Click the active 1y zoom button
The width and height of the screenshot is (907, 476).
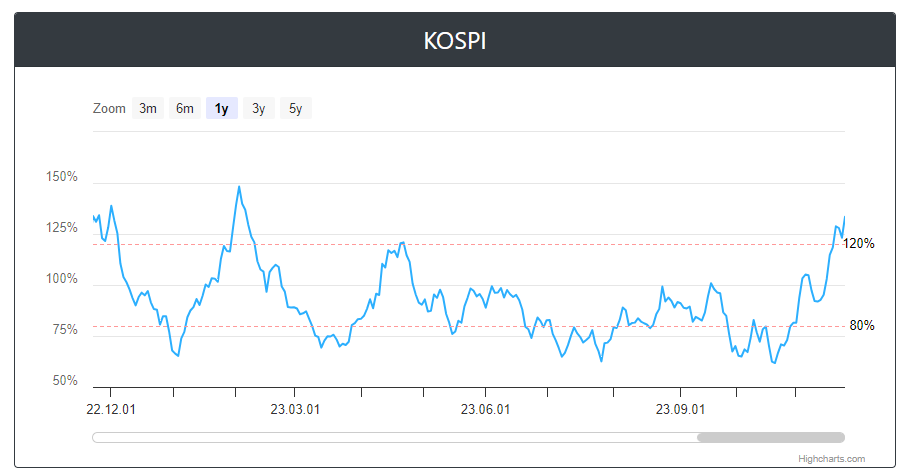221,109
